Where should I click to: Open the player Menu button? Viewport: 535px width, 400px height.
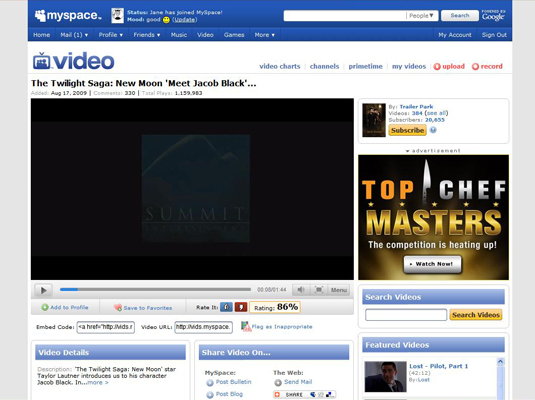[x=339, y=290]
